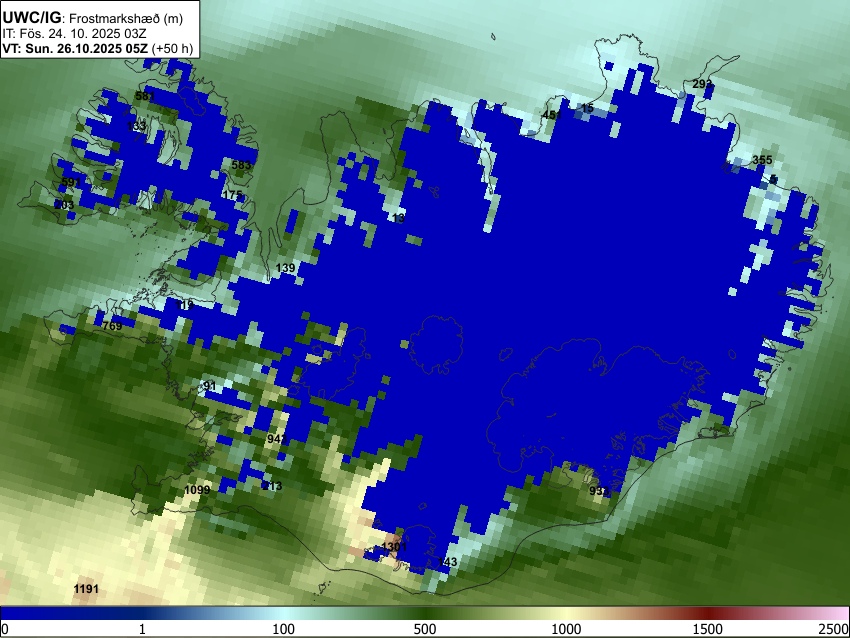Click the '591' map value
Screen dimensions: 850x638
71,182
